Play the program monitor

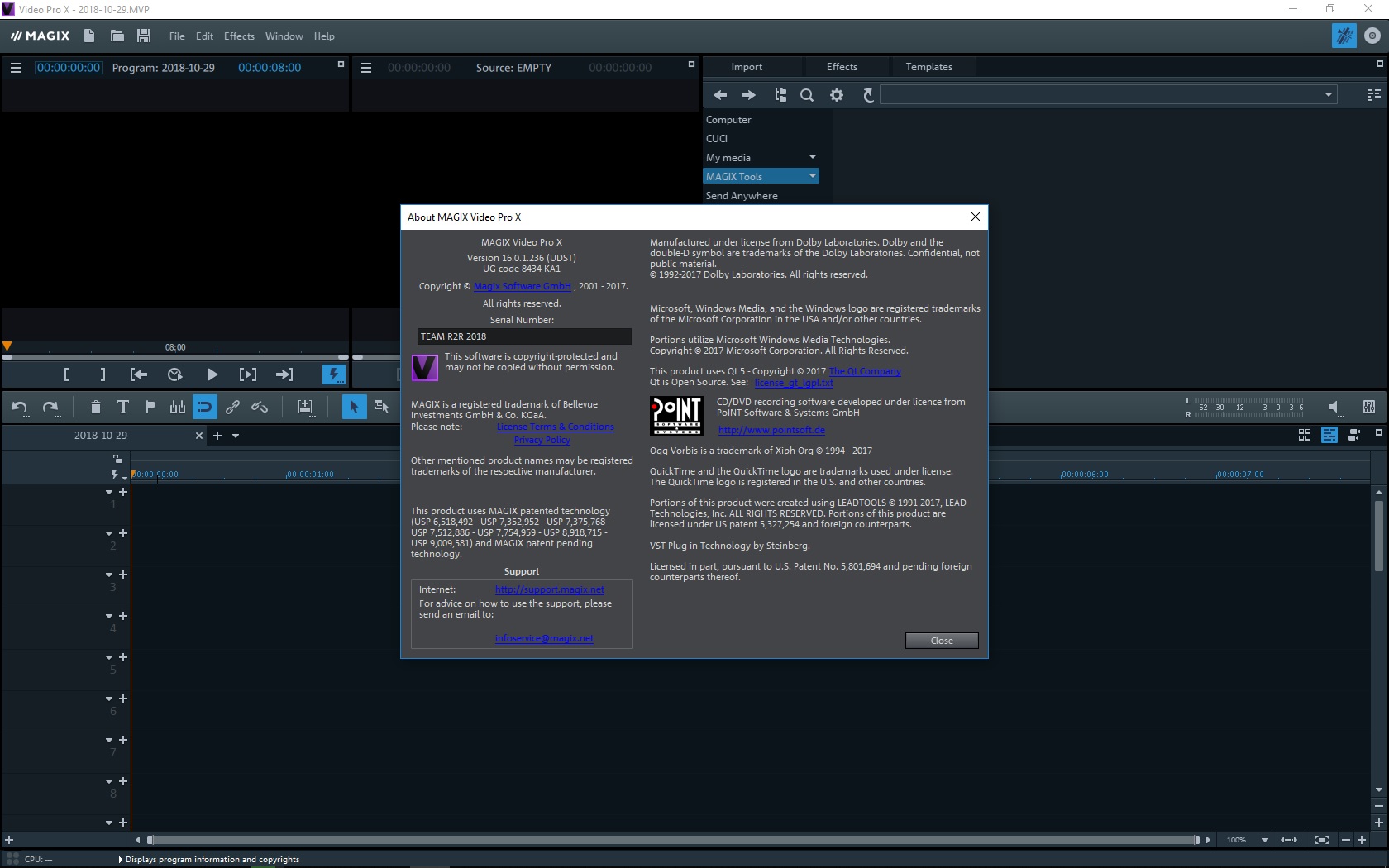[x=212, y=374]
